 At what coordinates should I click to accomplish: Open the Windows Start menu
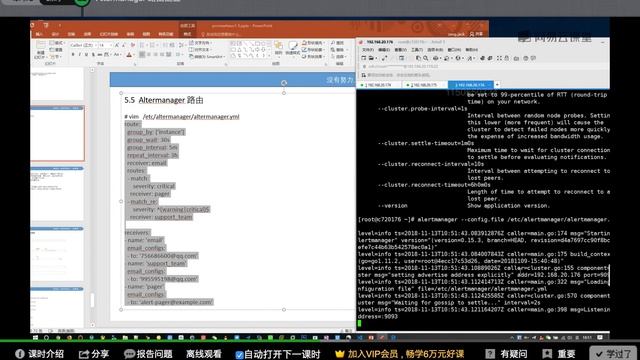36,338
